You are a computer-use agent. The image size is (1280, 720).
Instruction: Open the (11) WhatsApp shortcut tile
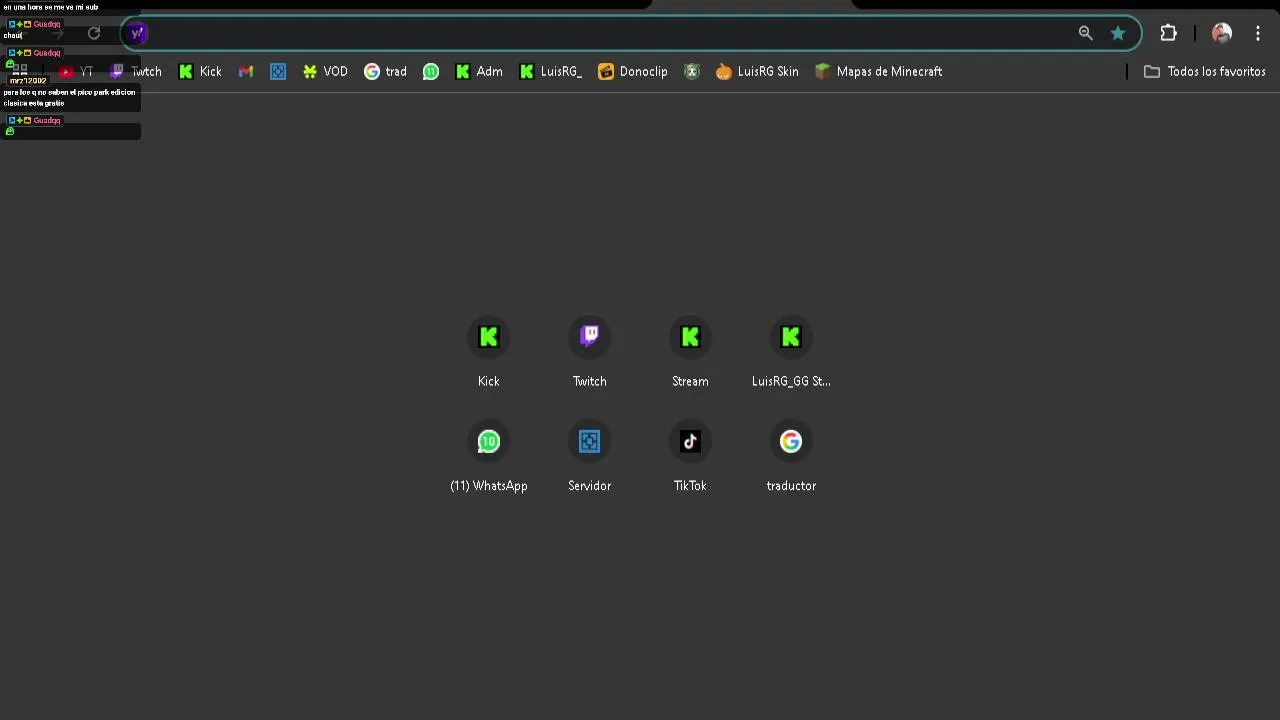coord(489,457)
